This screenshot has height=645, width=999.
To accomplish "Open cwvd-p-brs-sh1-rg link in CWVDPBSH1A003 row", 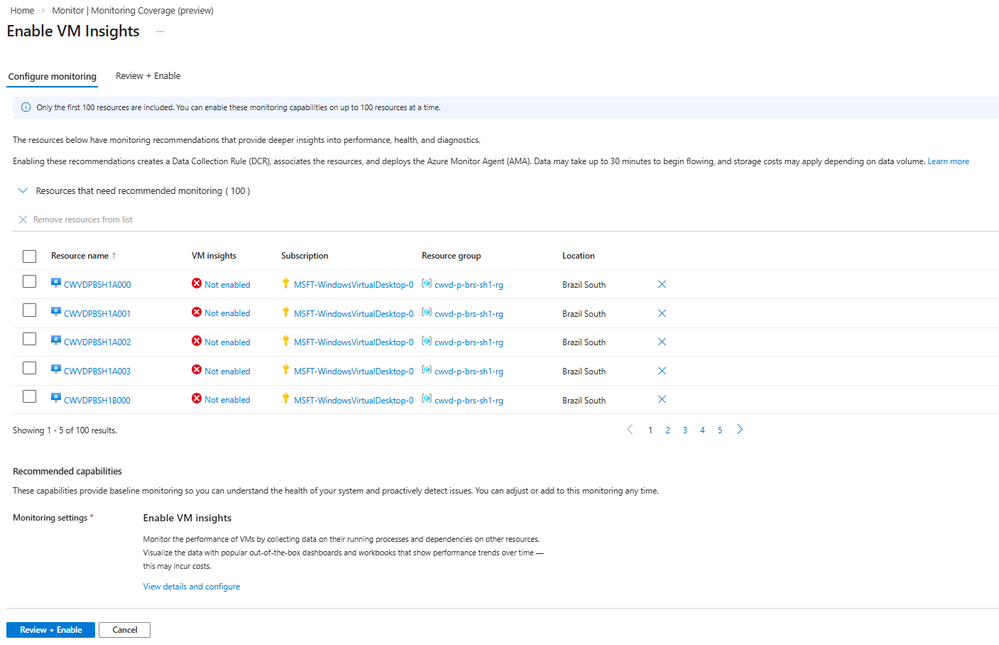I will pyautogui.click(x=469, y=371).
